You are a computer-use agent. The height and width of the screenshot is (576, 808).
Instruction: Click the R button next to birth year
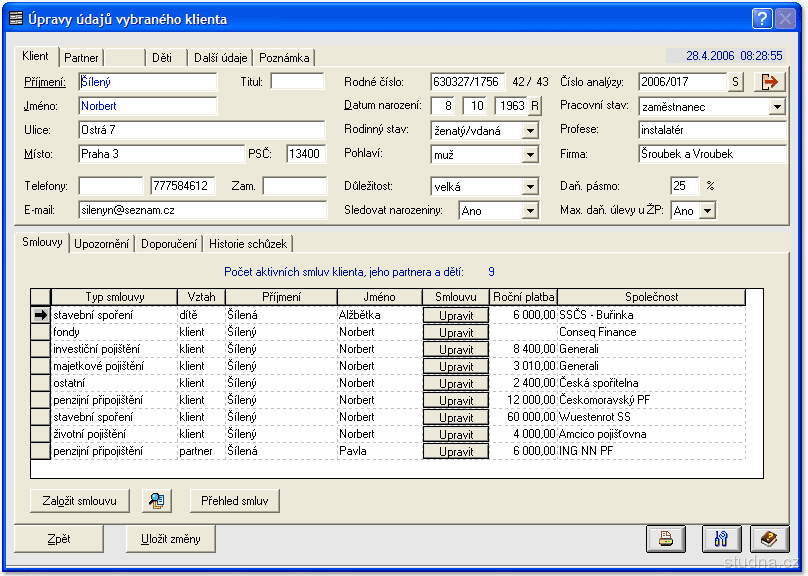point(535,106)
